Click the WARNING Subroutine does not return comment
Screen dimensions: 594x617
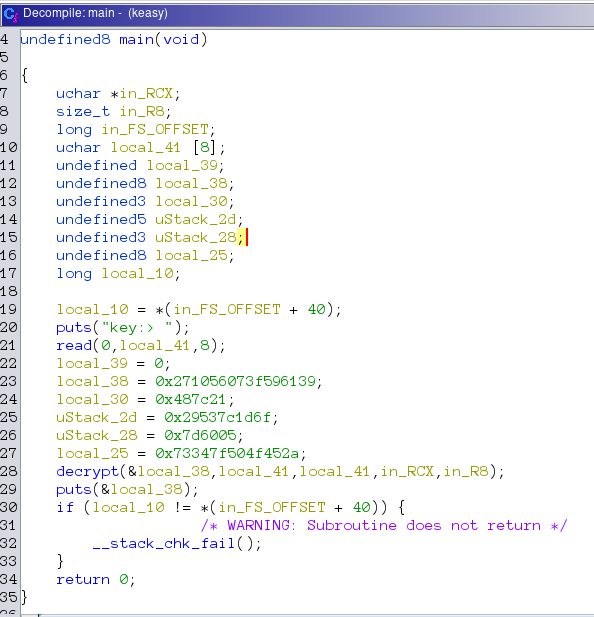pos(384,525)
